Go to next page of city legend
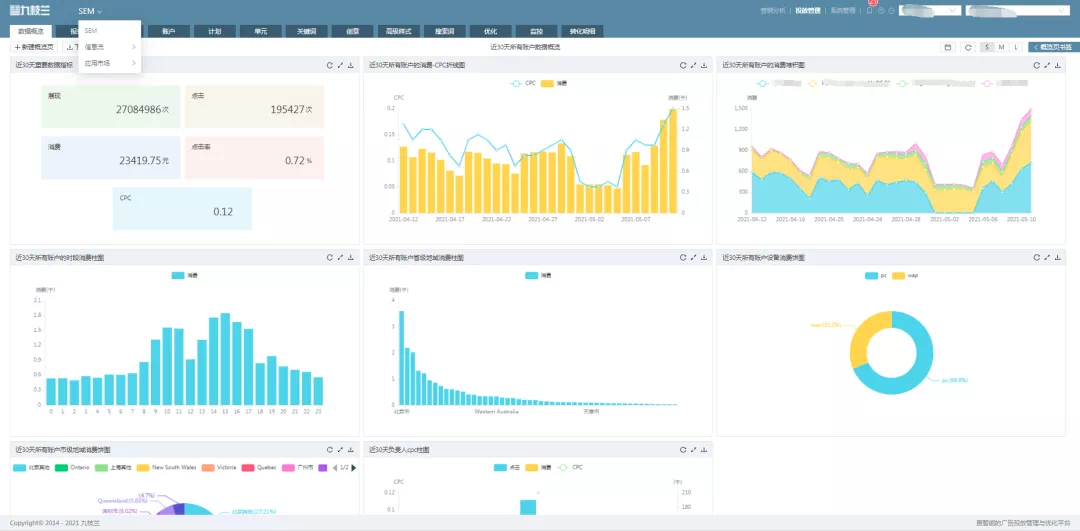 click(354, 467)
